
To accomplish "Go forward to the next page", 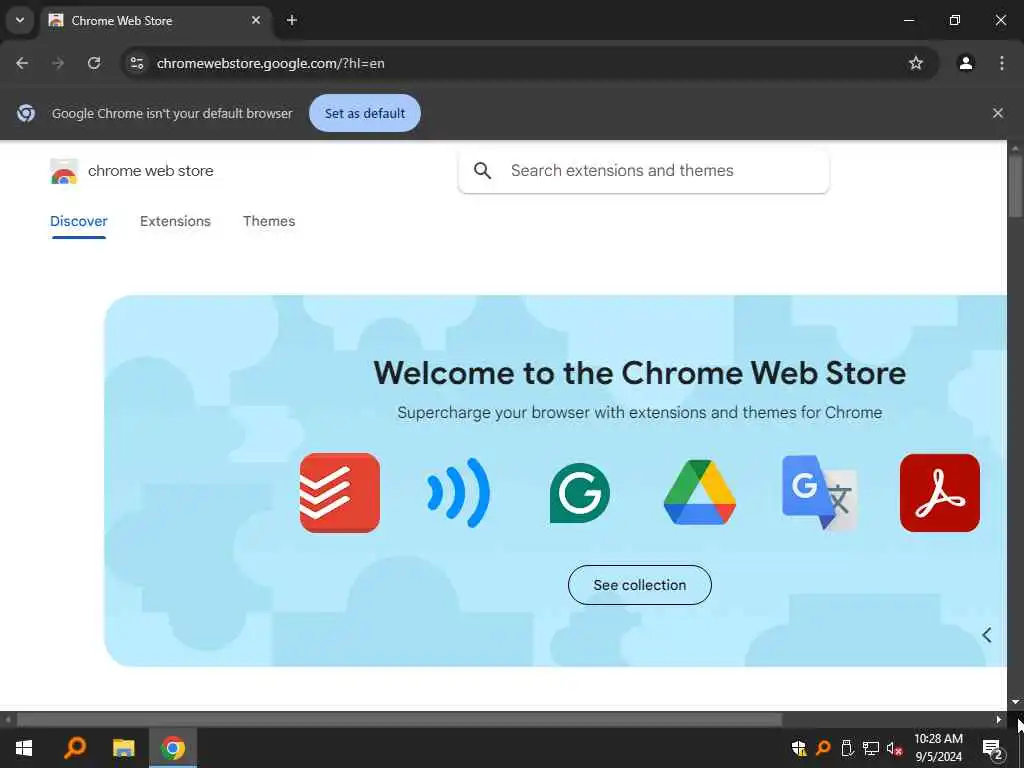I will 58,63.
